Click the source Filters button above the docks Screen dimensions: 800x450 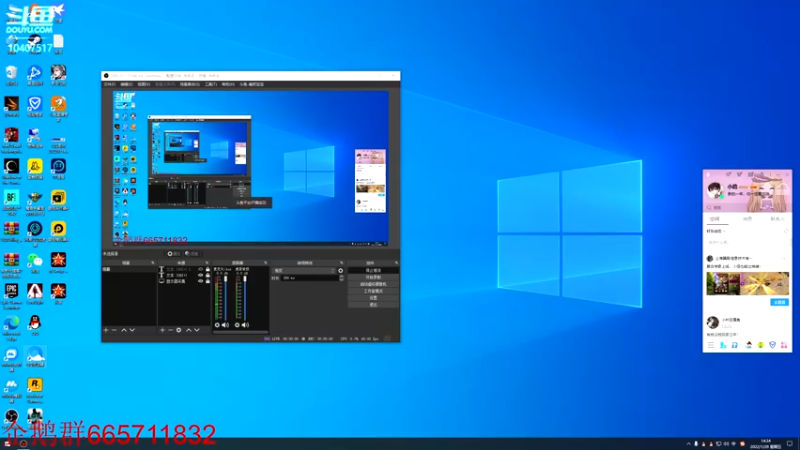(192, 254)
